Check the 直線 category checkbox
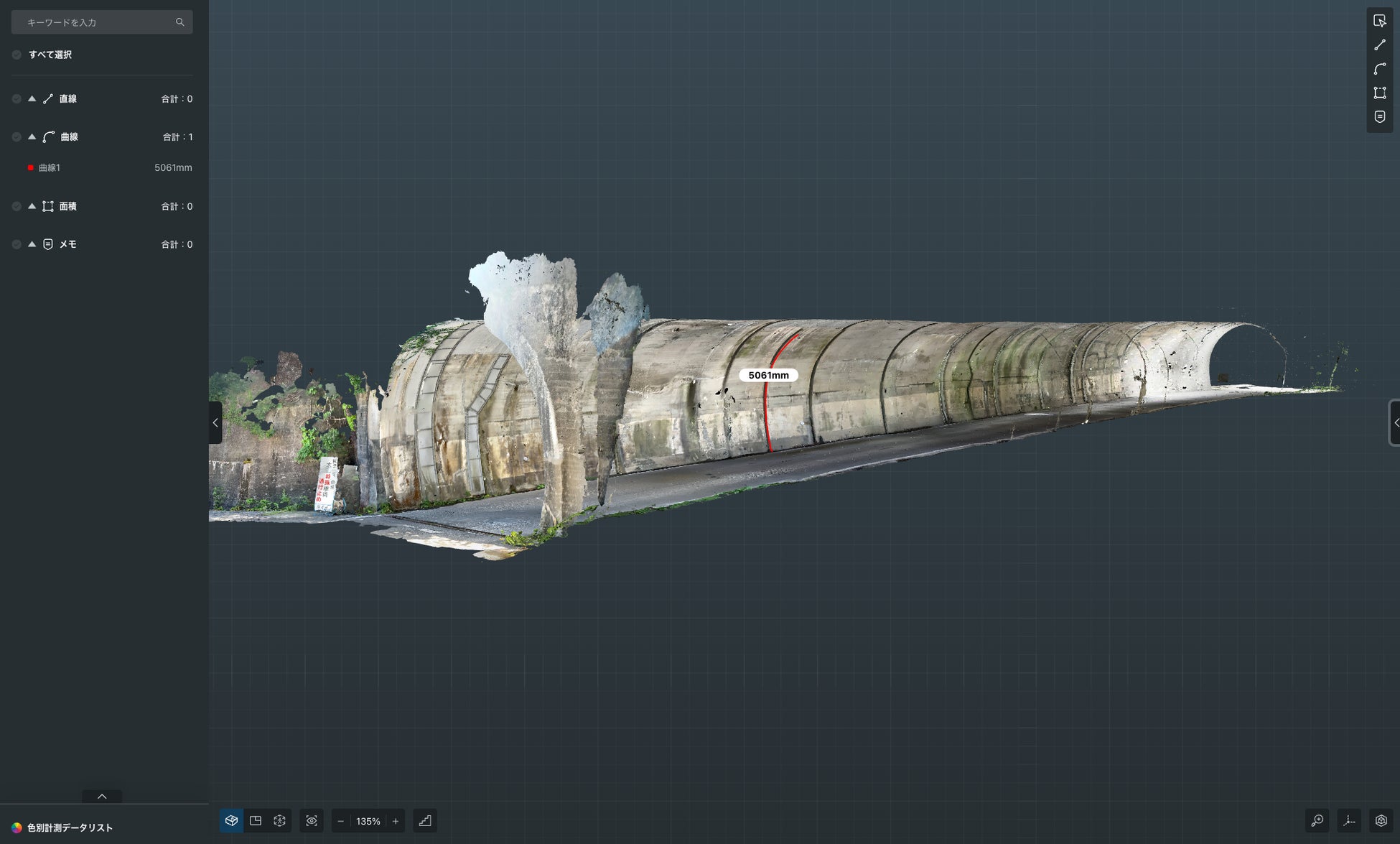Viewport: 1400px width, 844px height. pyautogui.click(x=17, y=99)
